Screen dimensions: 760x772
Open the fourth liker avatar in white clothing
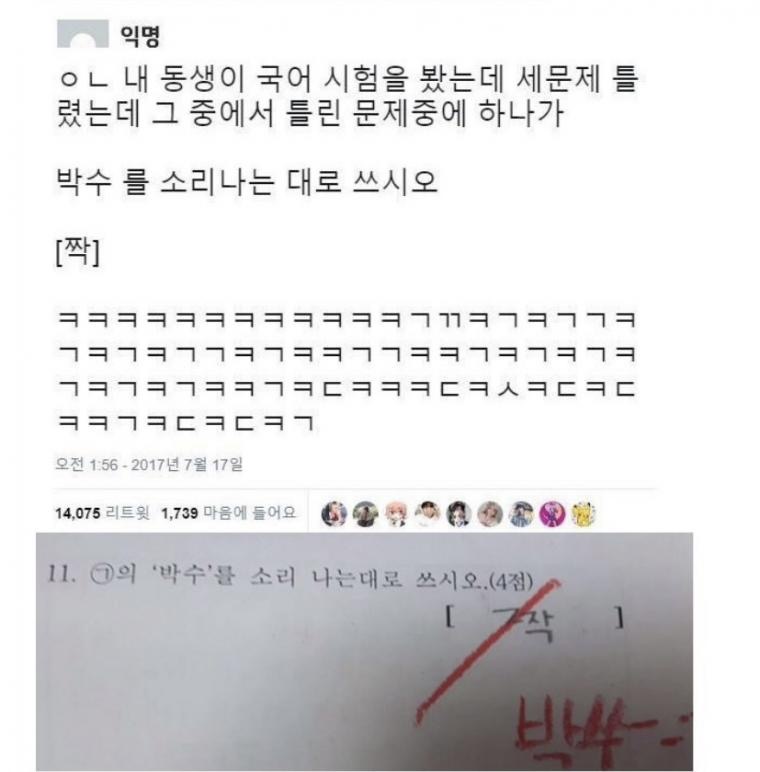click(427, 514)
